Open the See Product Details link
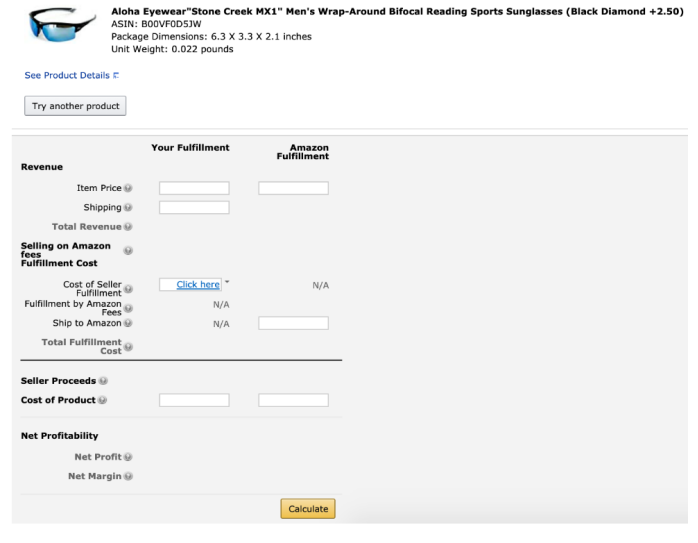The width and height of the screenshot is (698, 543). (67, 76)
